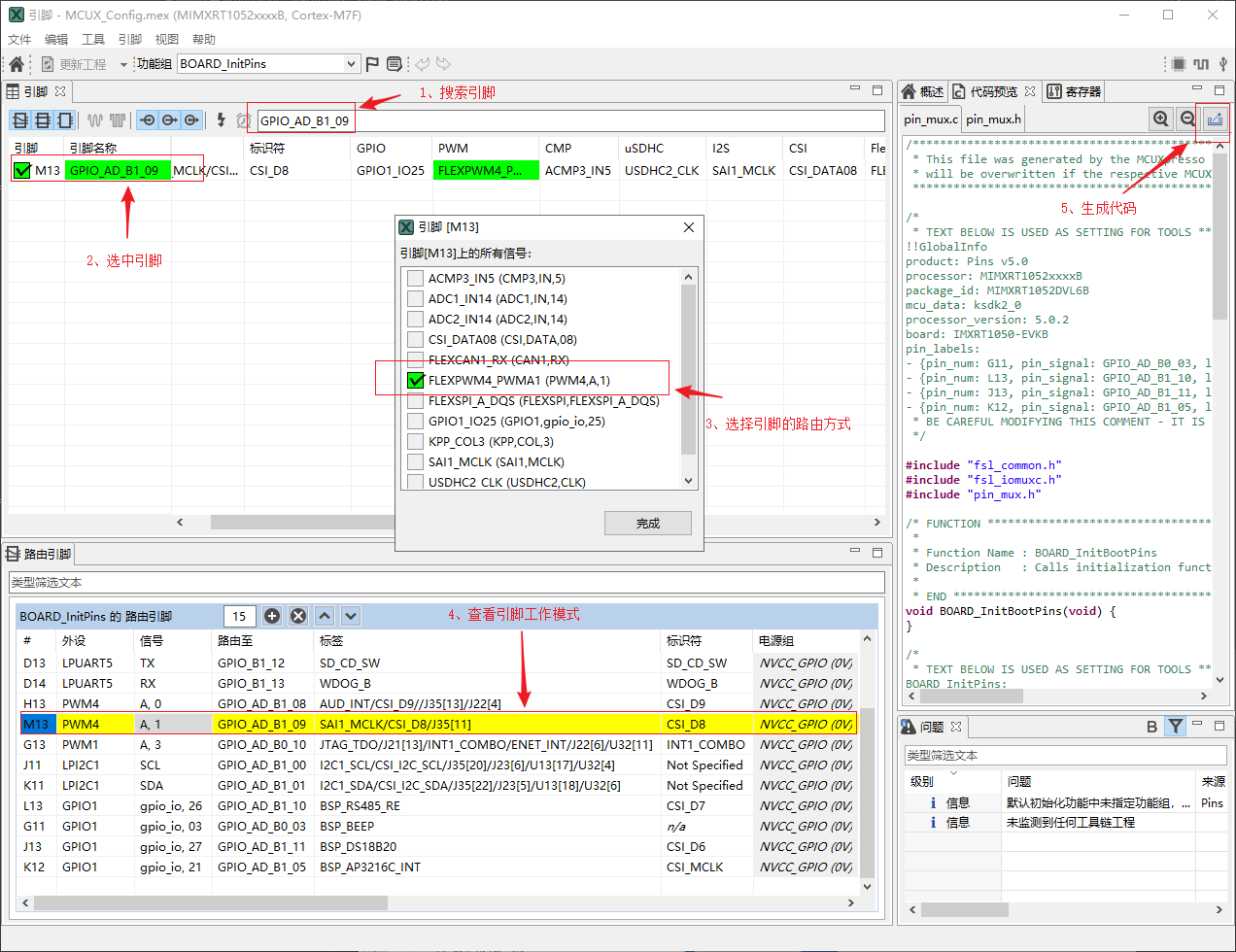The width and height of the screenshot is (1236, 952).
Task: Click the export code icon in code preview
Action: point(1215,119)
